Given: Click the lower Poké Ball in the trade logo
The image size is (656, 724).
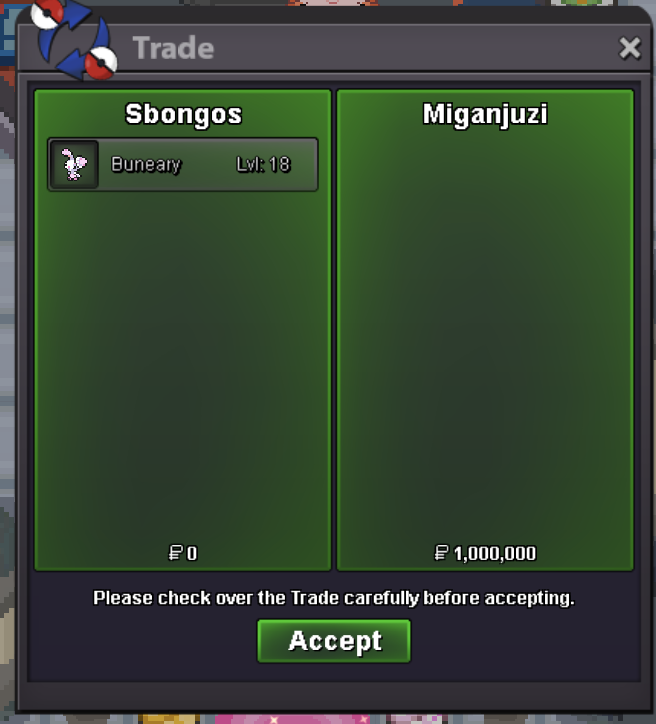Looking at the screenshot, I should pos(101,63).
